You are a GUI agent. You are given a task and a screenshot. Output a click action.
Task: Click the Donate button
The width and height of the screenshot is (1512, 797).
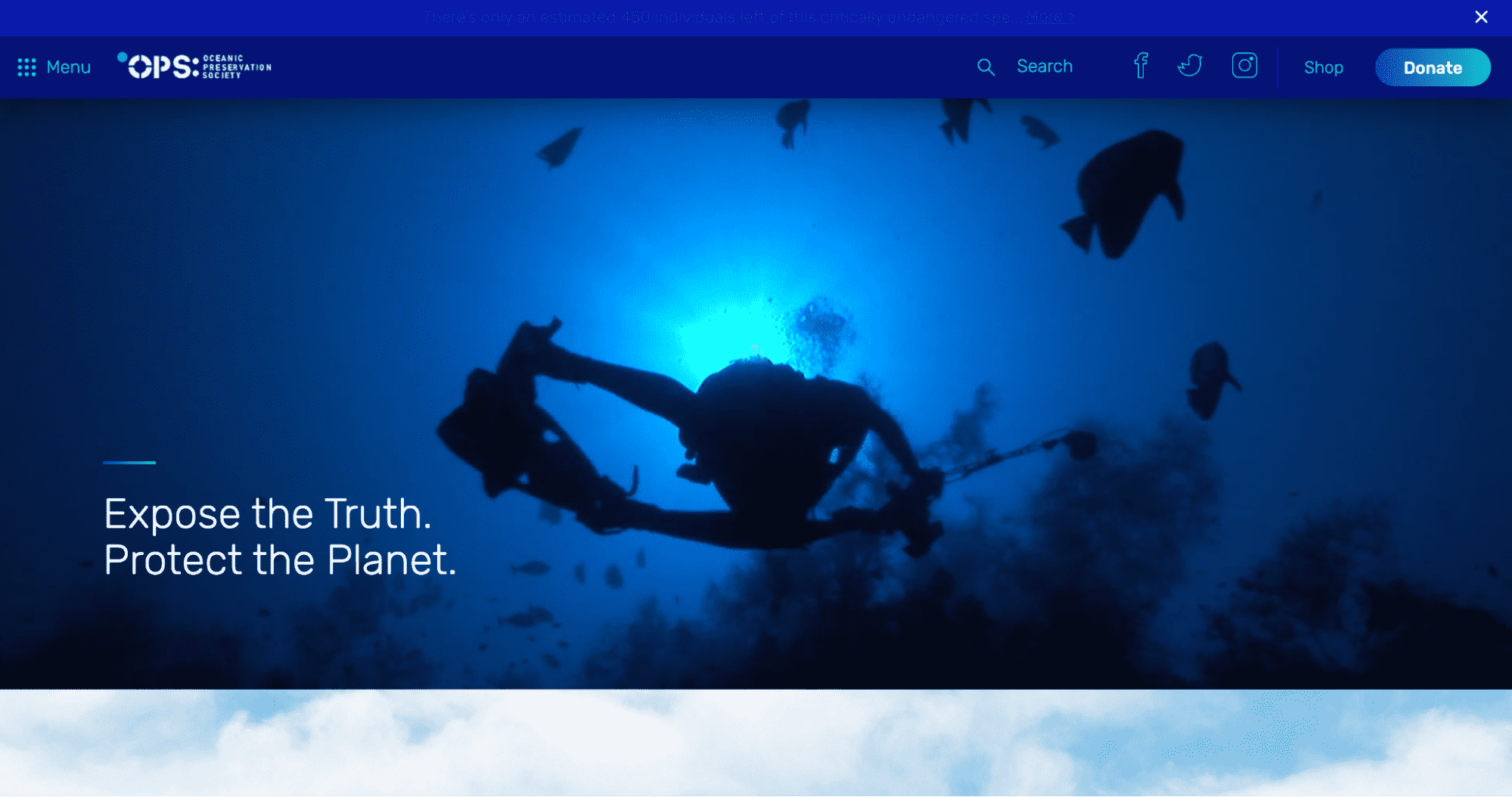(x=1432, y=67)
